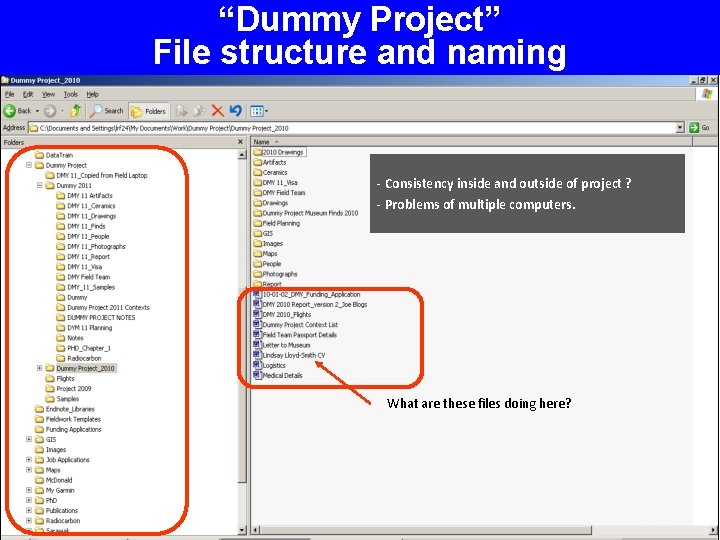Select McDonald folder in tree
The width and height of the screenshot is (720, 540).
(x=54, y=480)
